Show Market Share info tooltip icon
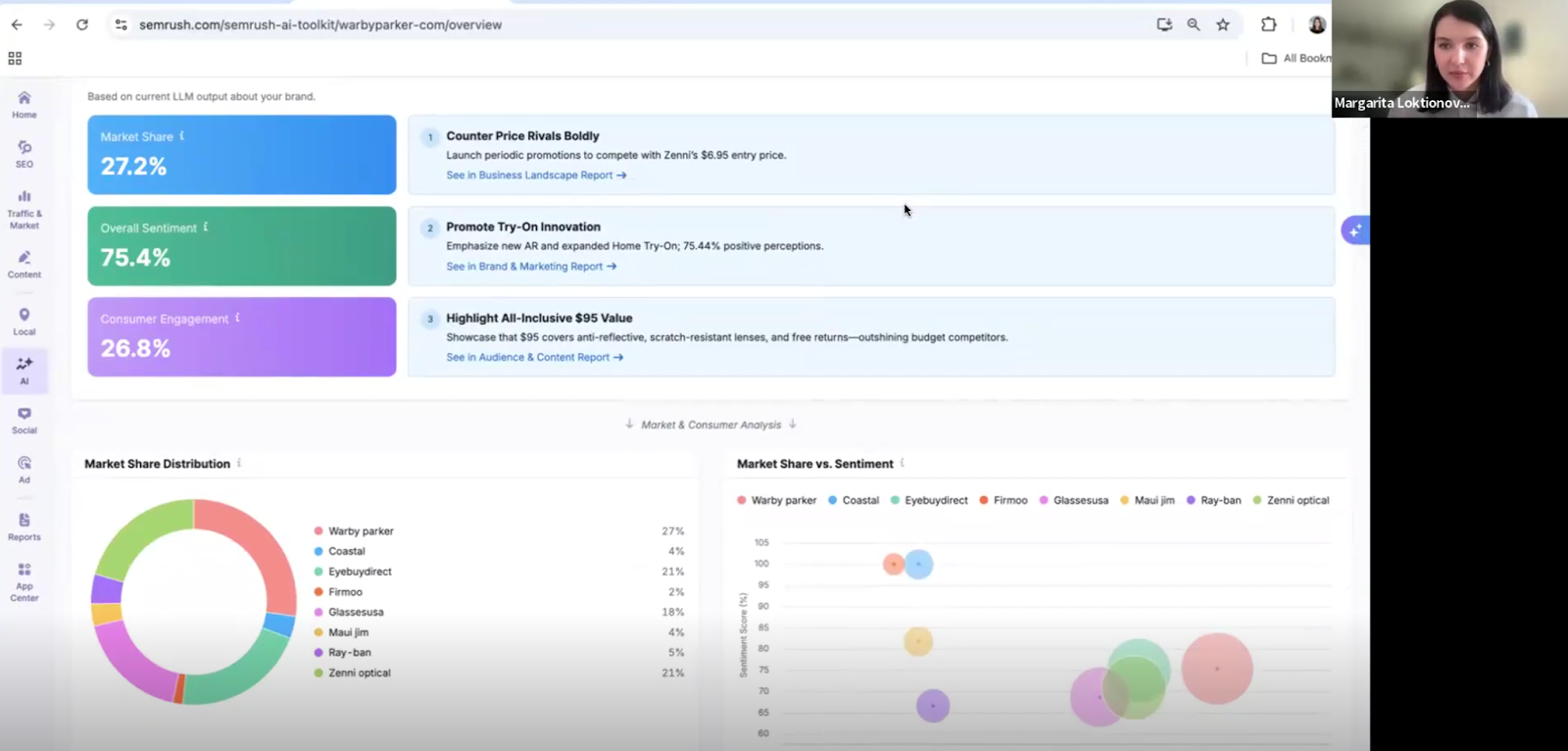Viewport: 1568px width, 751px height. tap(182, 136)
